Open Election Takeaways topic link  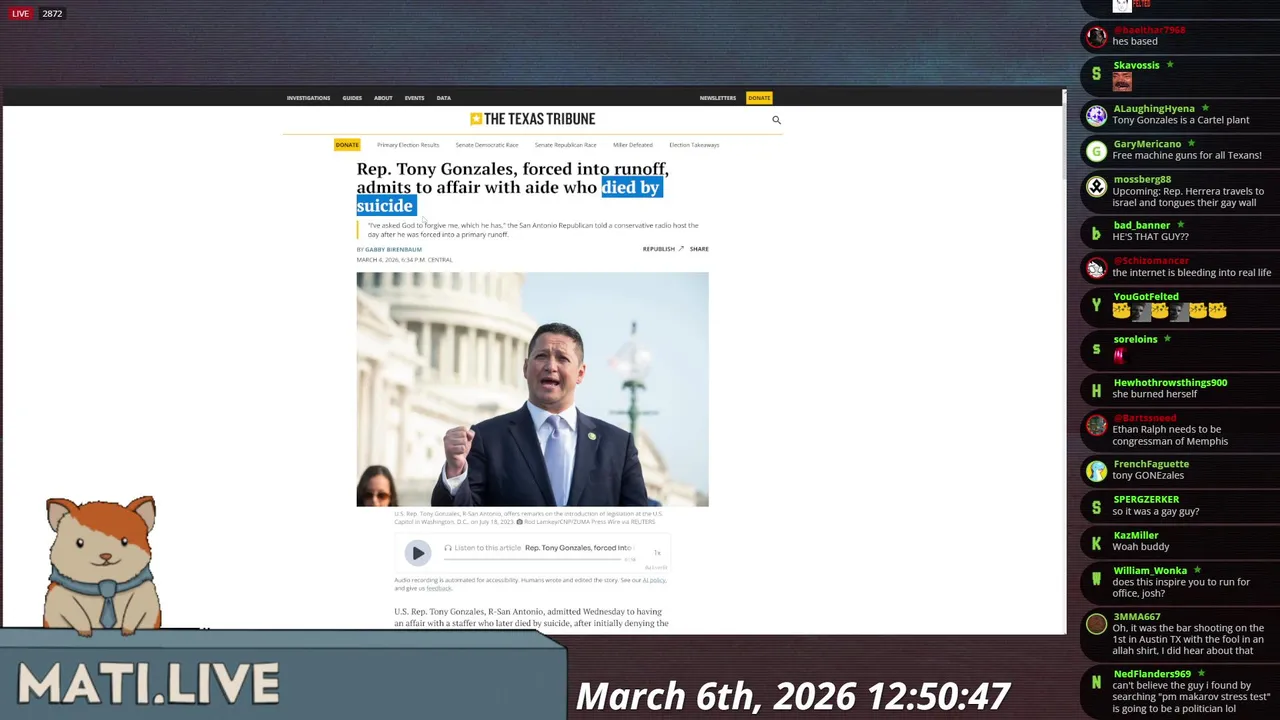tap(694, 145)
